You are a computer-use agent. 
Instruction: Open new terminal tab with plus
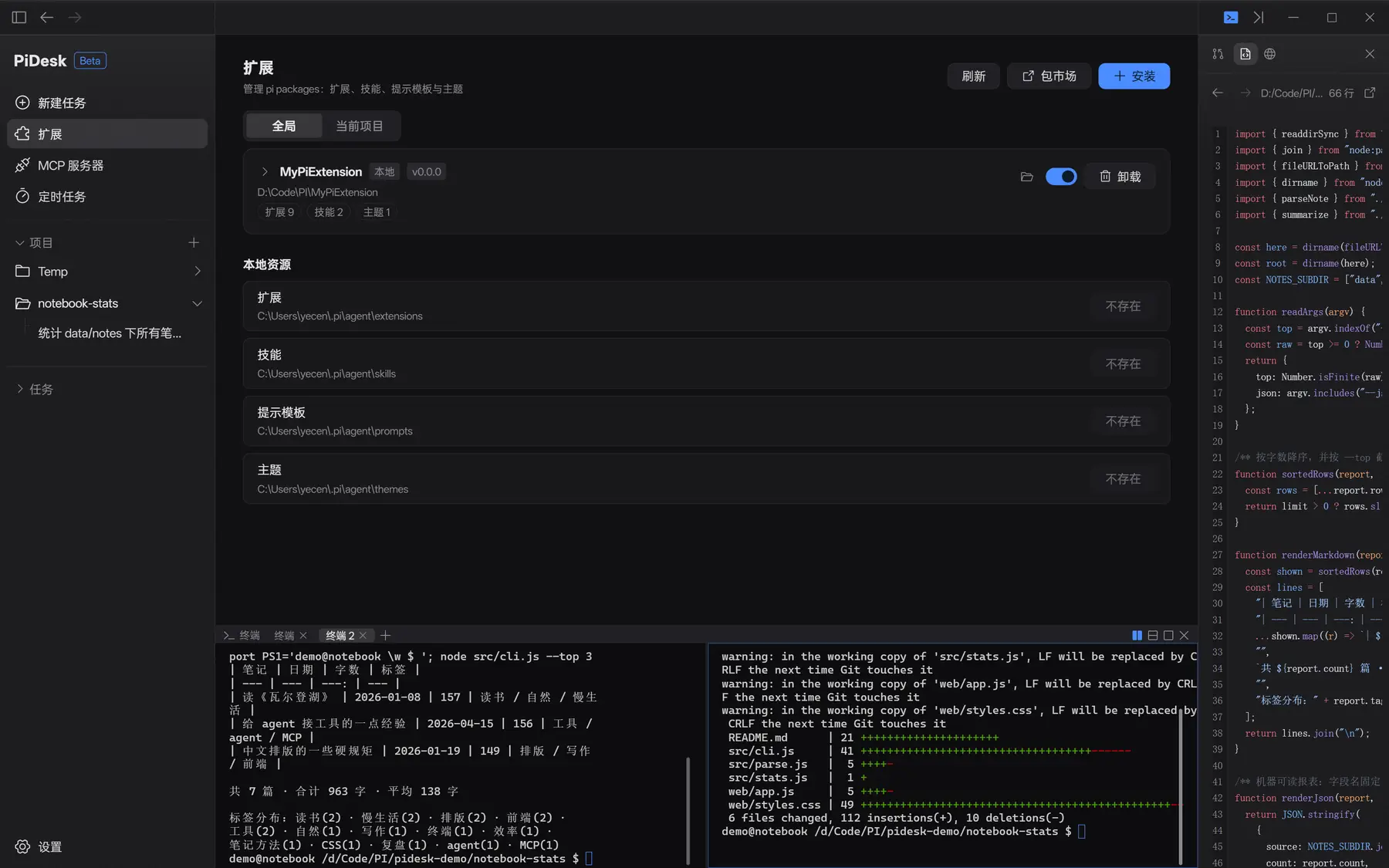tap(385, 636)
